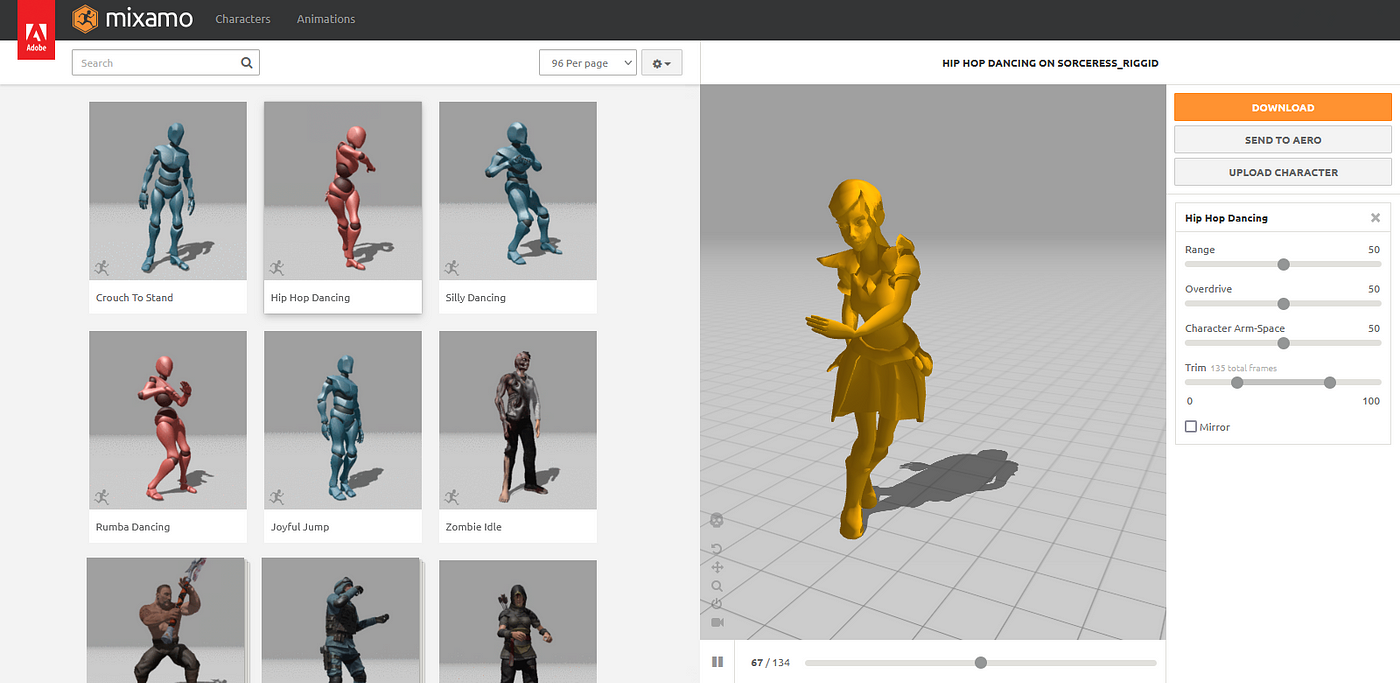The width and height of the screenshot is (1400, 683).
Task: Click the search magnifier icon
Action: (x=247, y=63)
